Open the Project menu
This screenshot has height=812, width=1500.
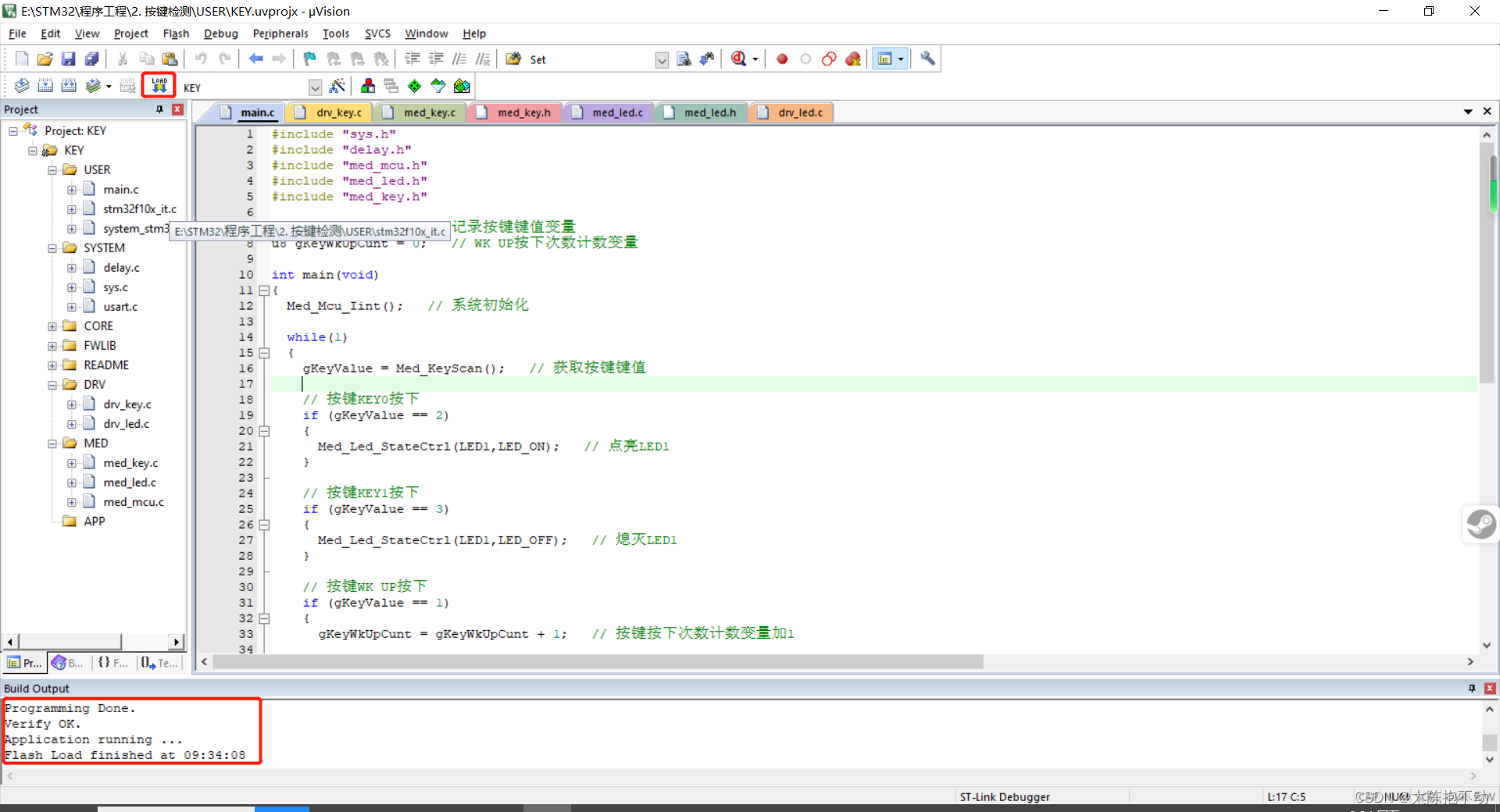coord(130,34)
